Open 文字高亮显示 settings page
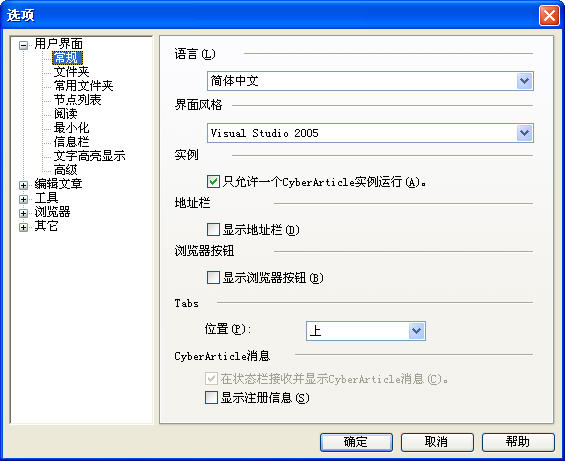 pos(89,156)
